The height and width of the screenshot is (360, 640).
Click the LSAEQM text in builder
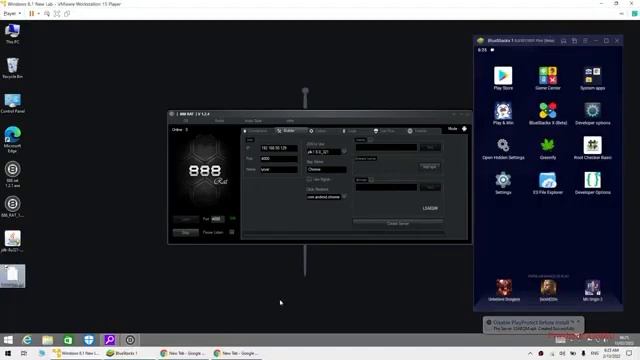(430, 208)
